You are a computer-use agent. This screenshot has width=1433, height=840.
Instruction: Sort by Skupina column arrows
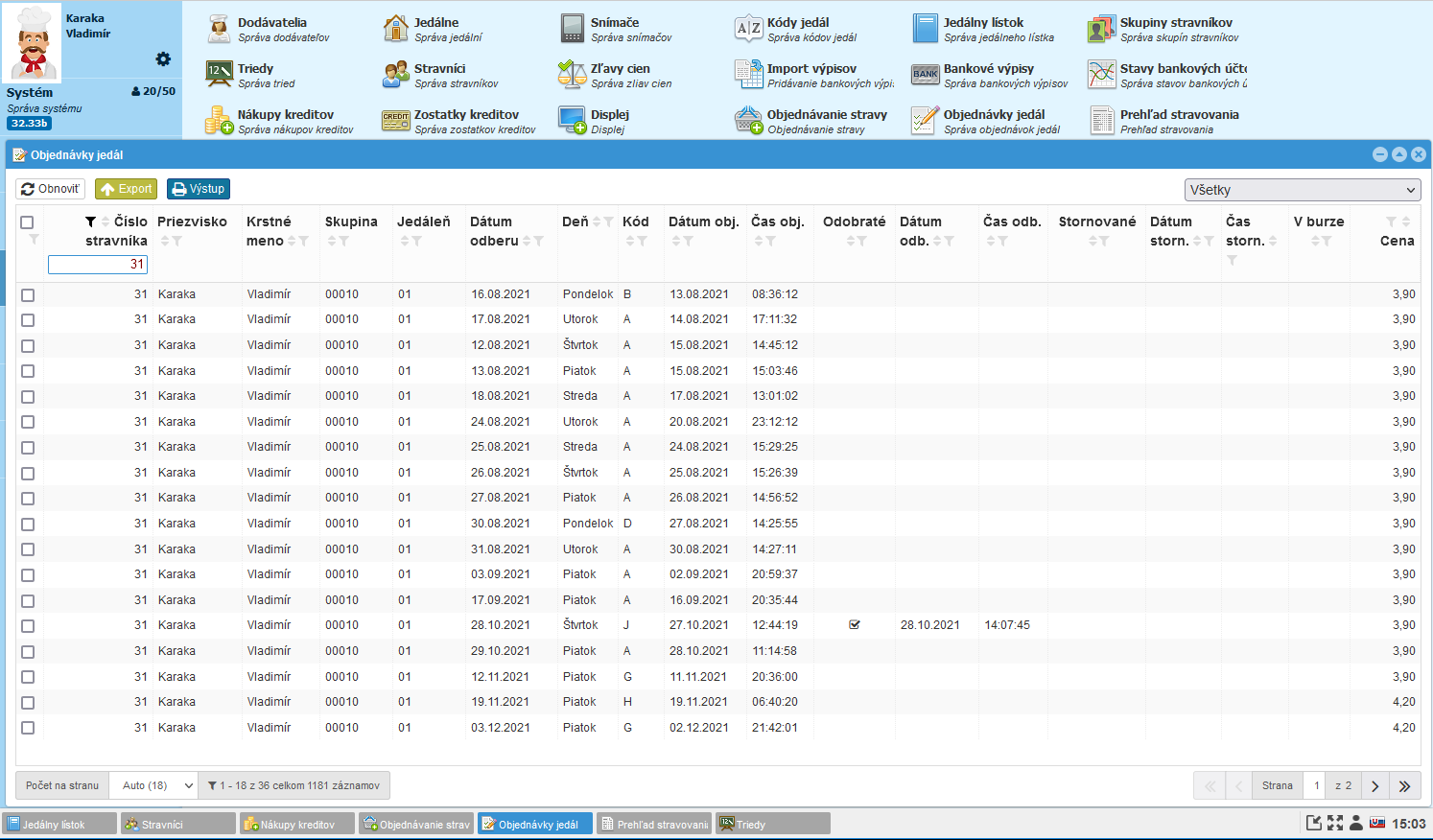coord(331,242)
